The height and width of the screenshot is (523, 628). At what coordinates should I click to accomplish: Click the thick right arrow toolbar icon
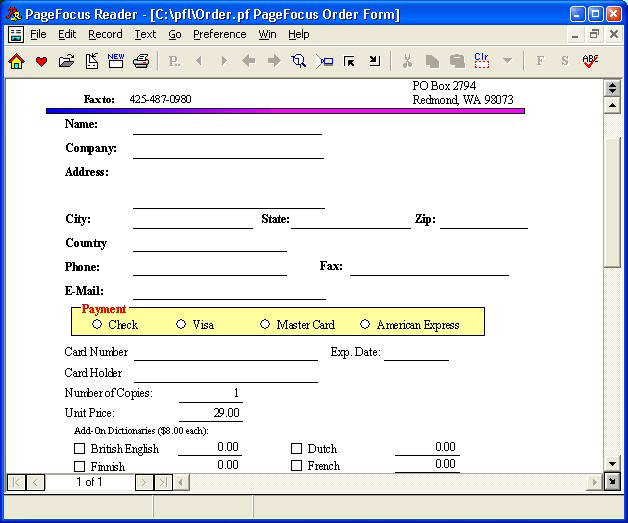[x=274, y=61]
